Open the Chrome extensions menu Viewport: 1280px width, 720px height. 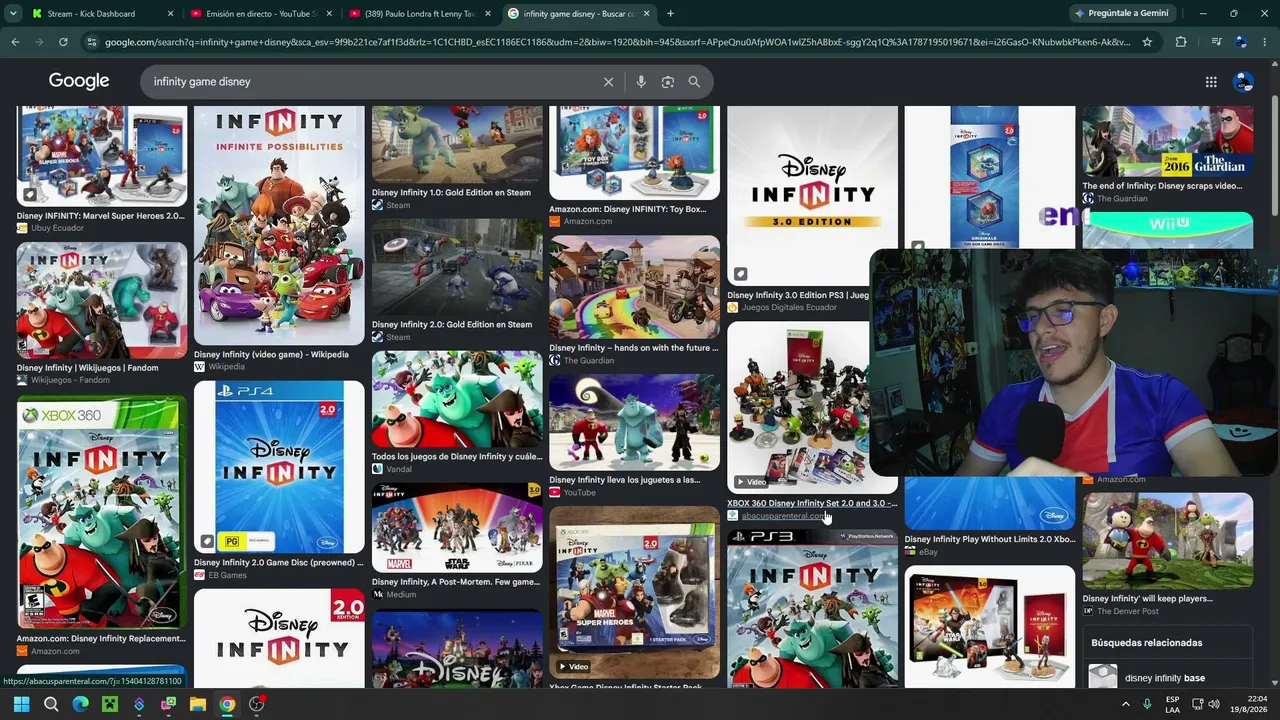click(x=1181, y=42)
